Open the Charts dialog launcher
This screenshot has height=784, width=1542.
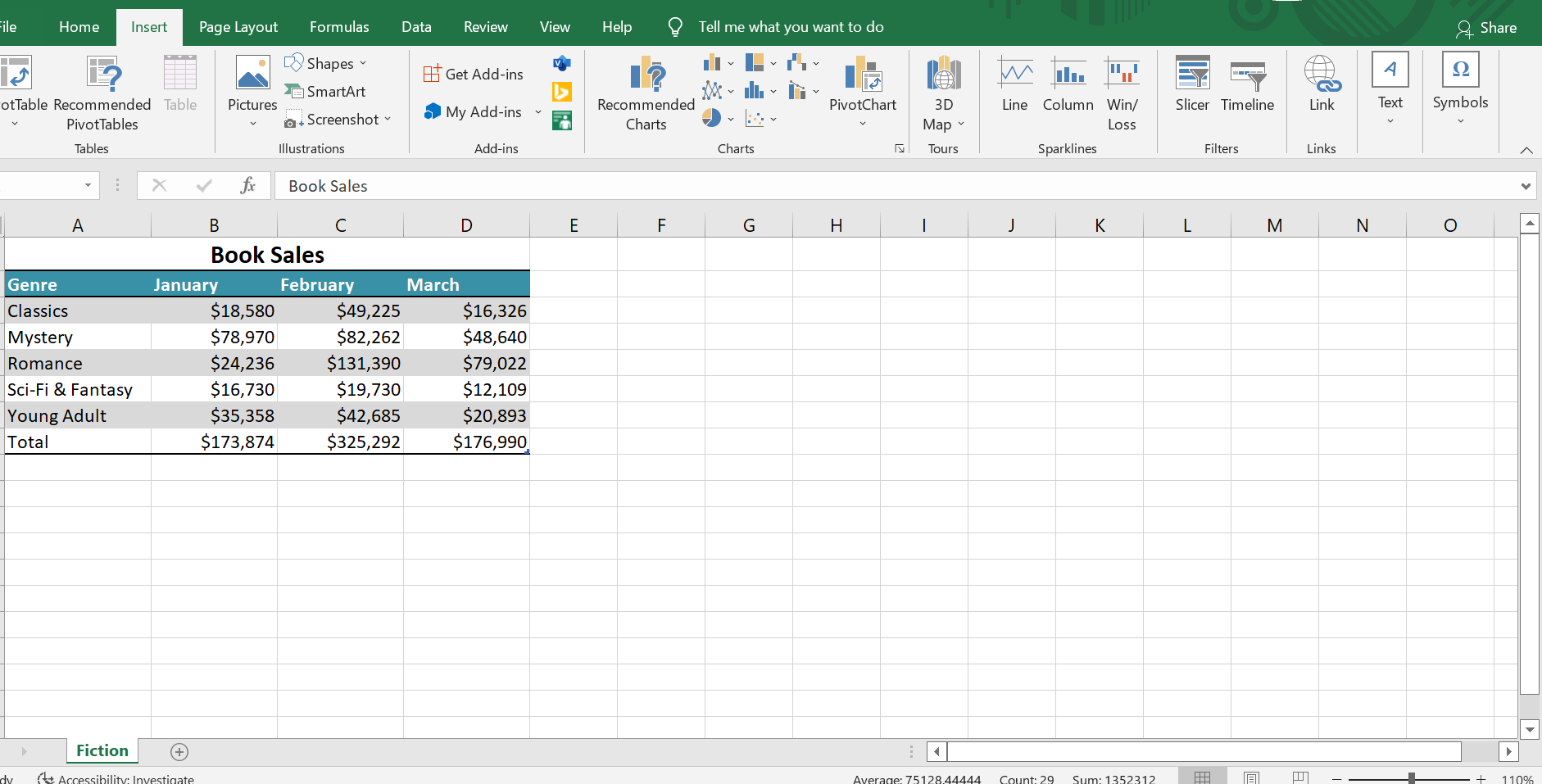(x=900, y=148)
